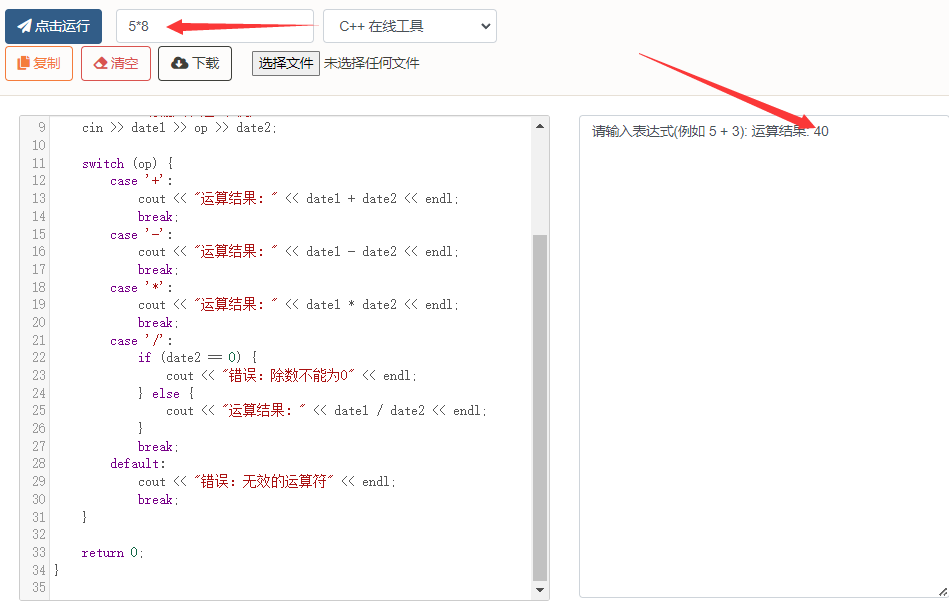This screenshot has width=949, height=604.
Task: Click the paper plane icon on run button
Action: [x=24, y=26]
